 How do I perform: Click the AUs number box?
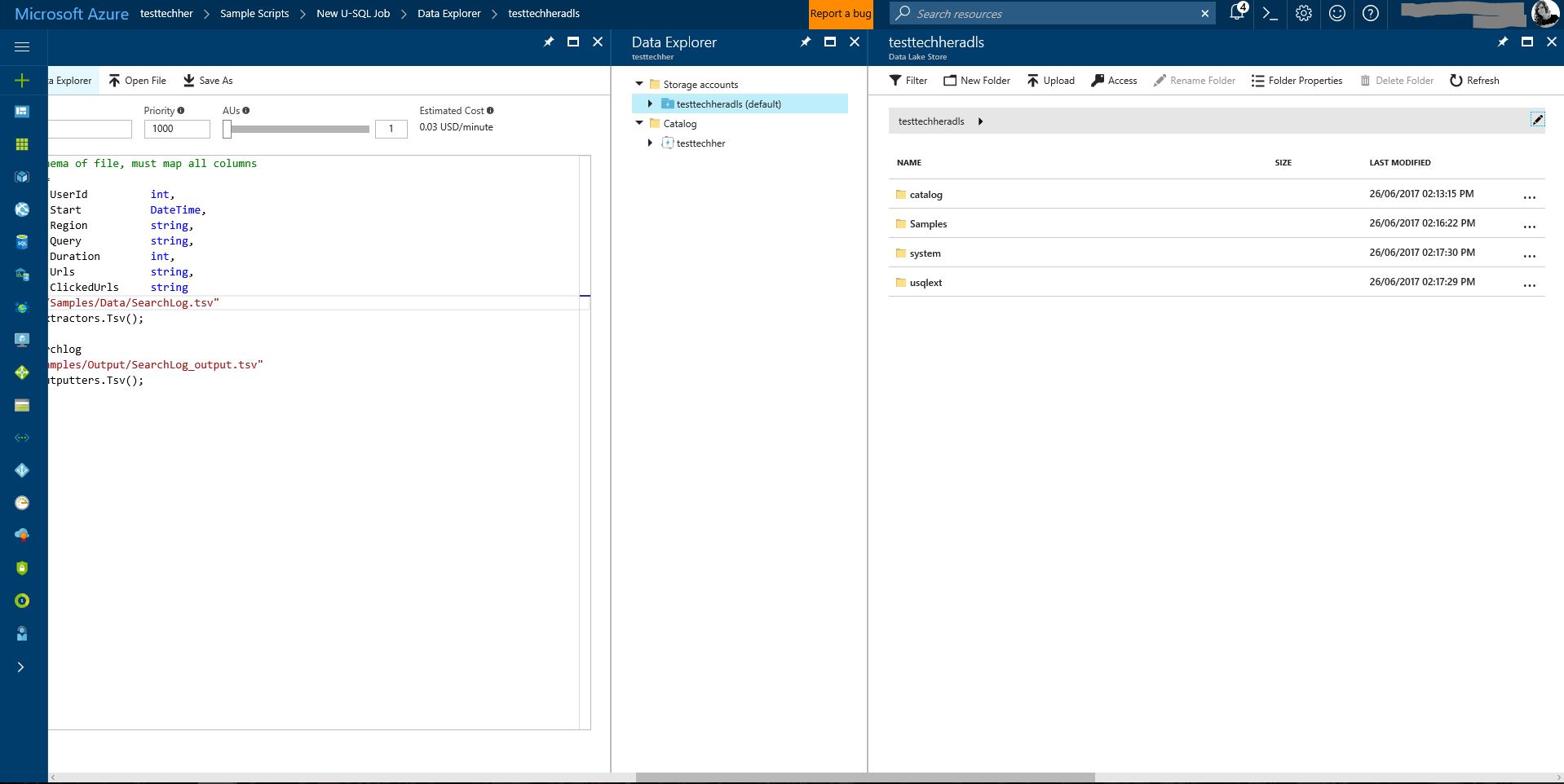pyautogui.click(x=391, y=129)
